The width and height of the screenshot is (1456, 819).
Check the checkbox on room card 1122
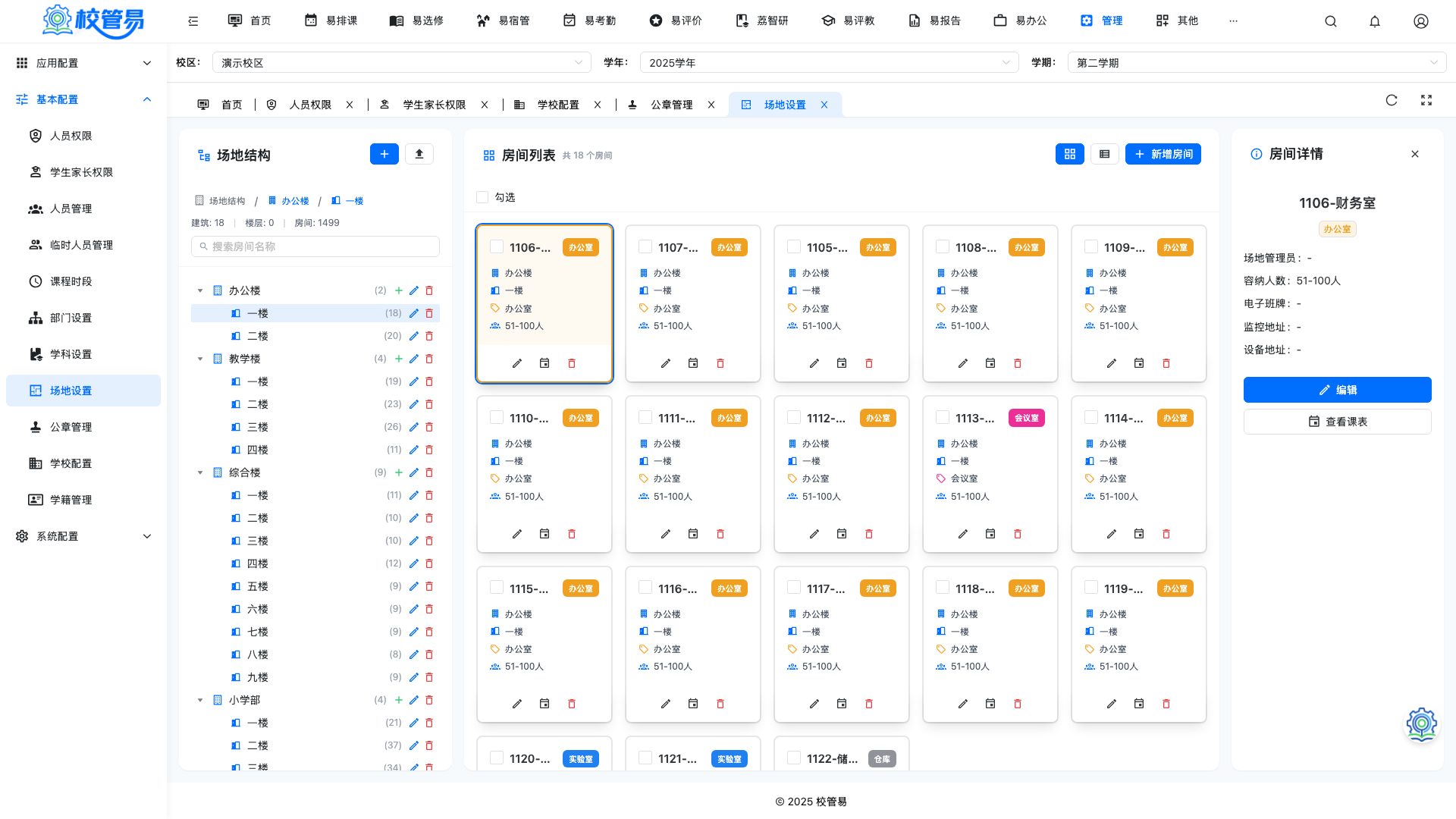point(794,758)
